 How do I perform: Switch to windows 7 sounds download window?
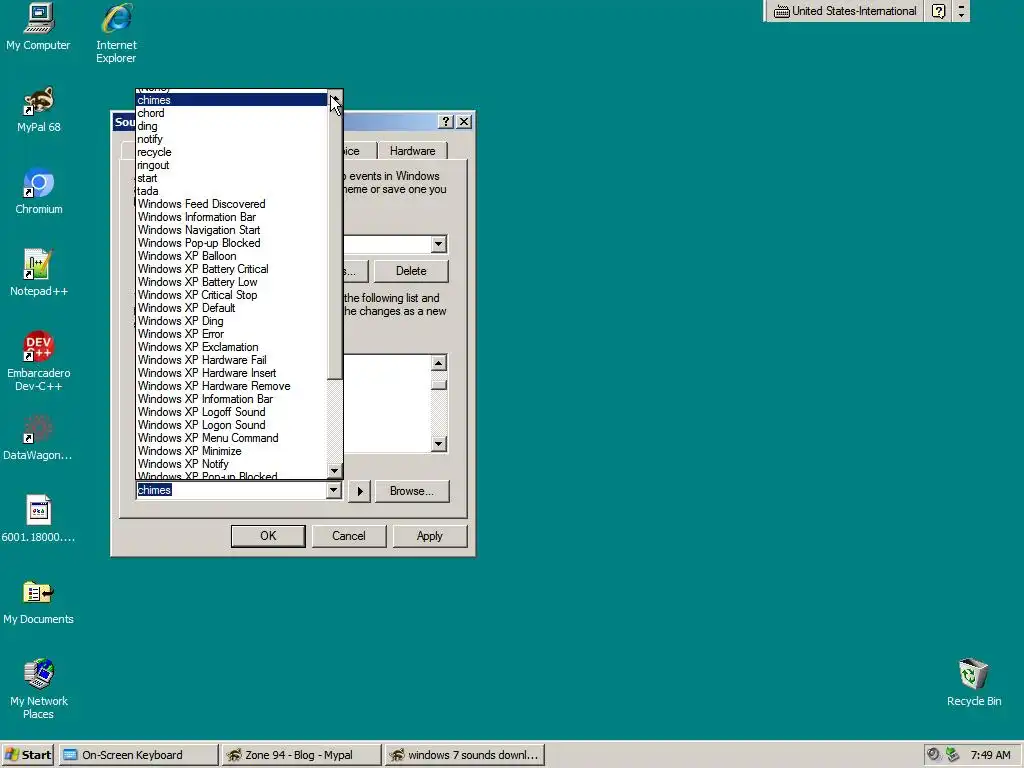point(464,755)
